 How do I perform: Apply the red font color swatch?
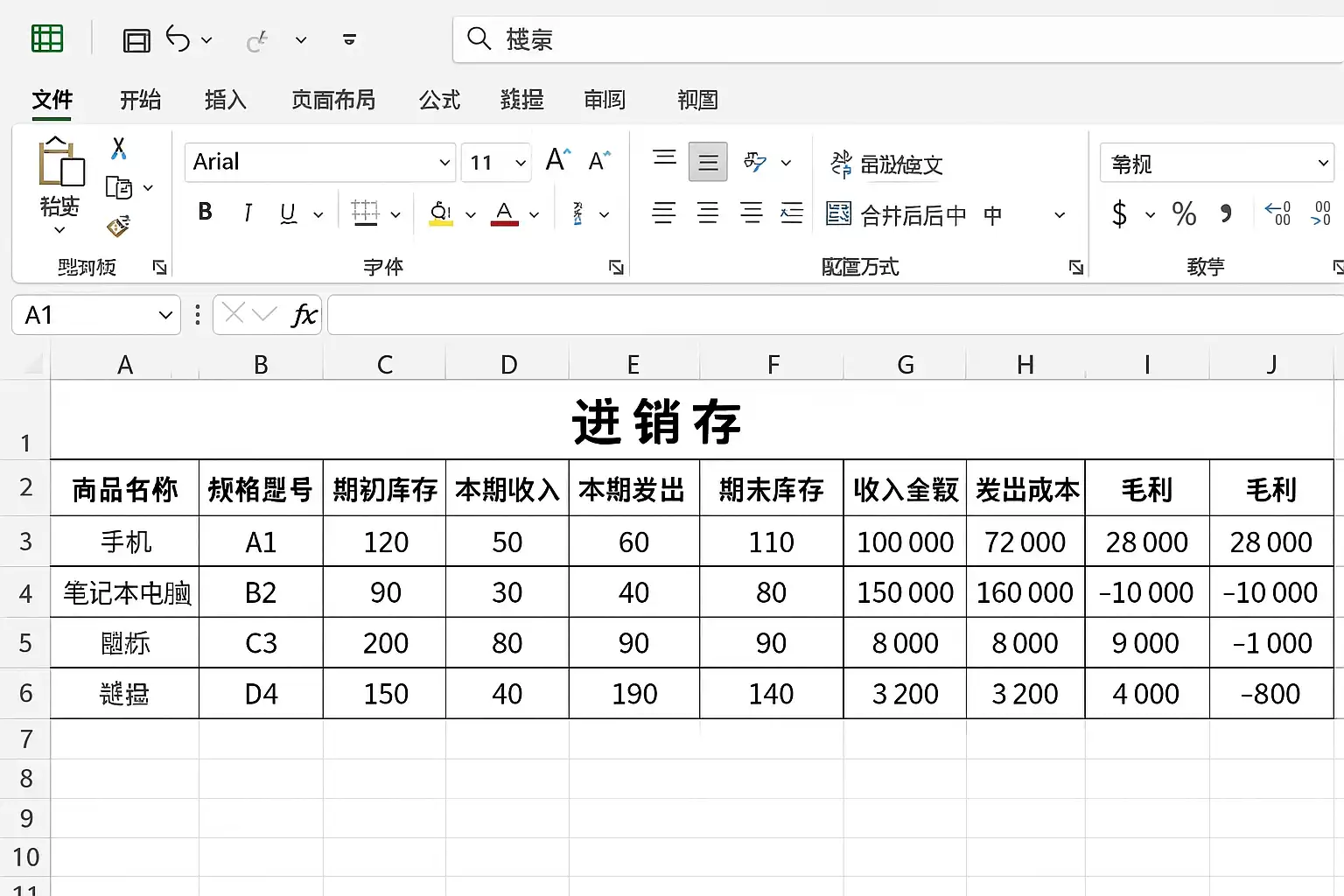point(504,213)
